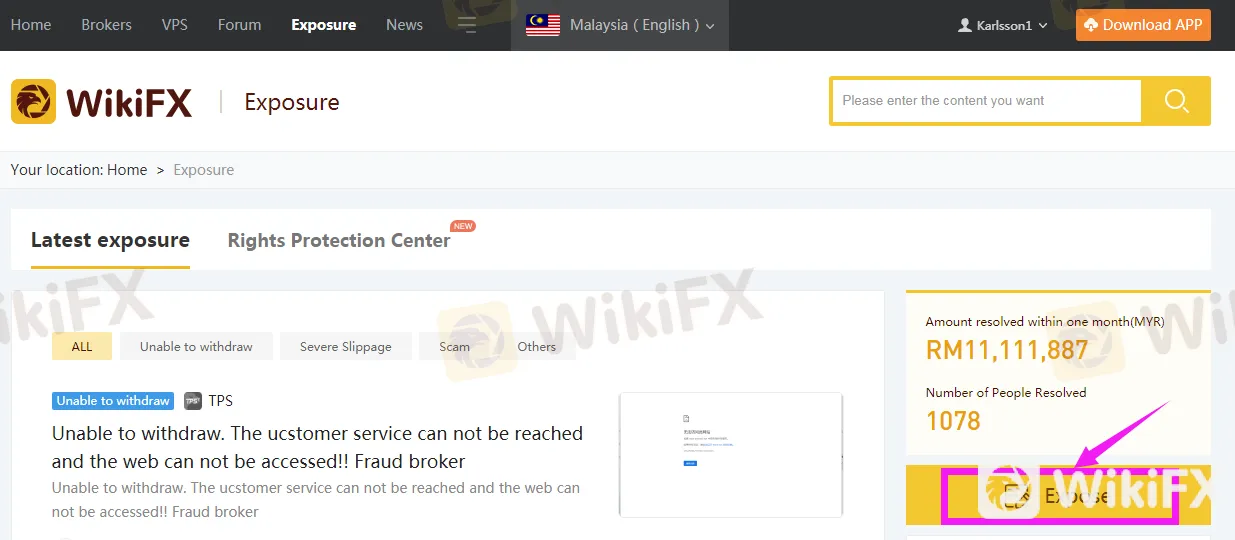
Task: Click the Exposure breadcrumb text
Action: [204, 170]
